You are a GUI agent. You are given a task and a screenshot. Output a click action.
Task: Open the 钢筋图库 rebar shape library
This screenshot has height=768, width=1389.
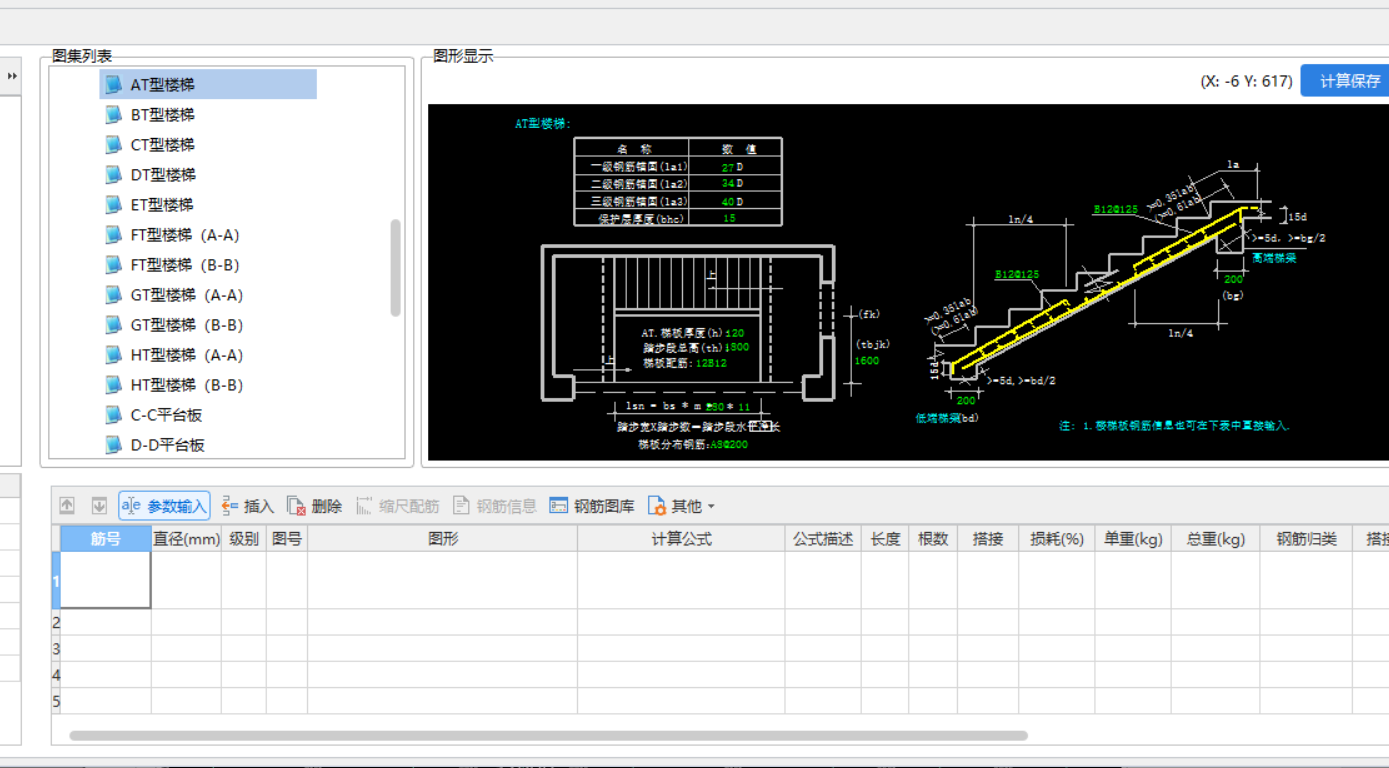(x=592, y=506)
